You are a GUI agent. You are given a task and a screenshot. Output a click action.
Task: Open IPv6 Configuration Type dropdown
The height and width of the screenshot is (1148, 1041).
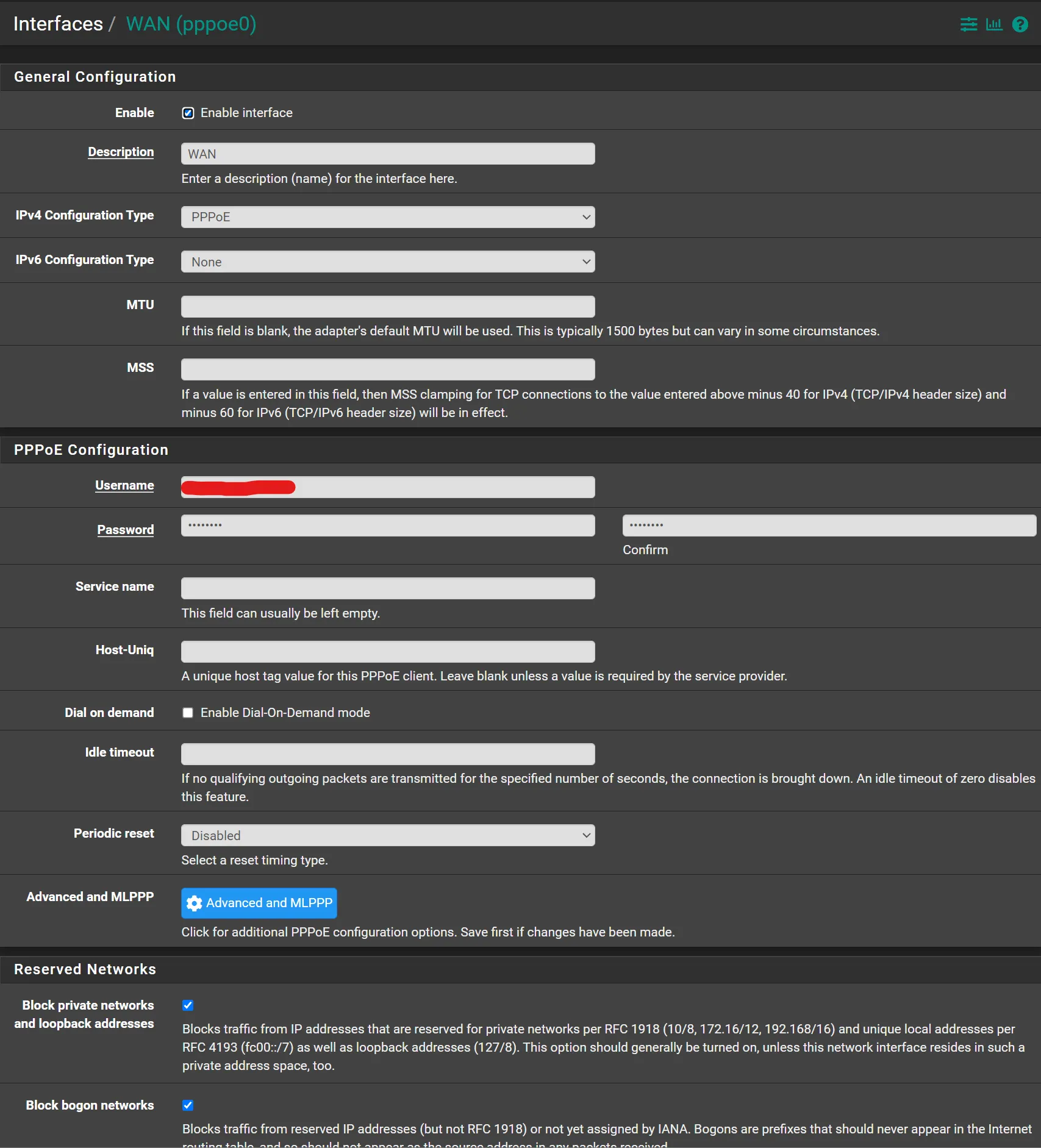(x=388, y=262)
